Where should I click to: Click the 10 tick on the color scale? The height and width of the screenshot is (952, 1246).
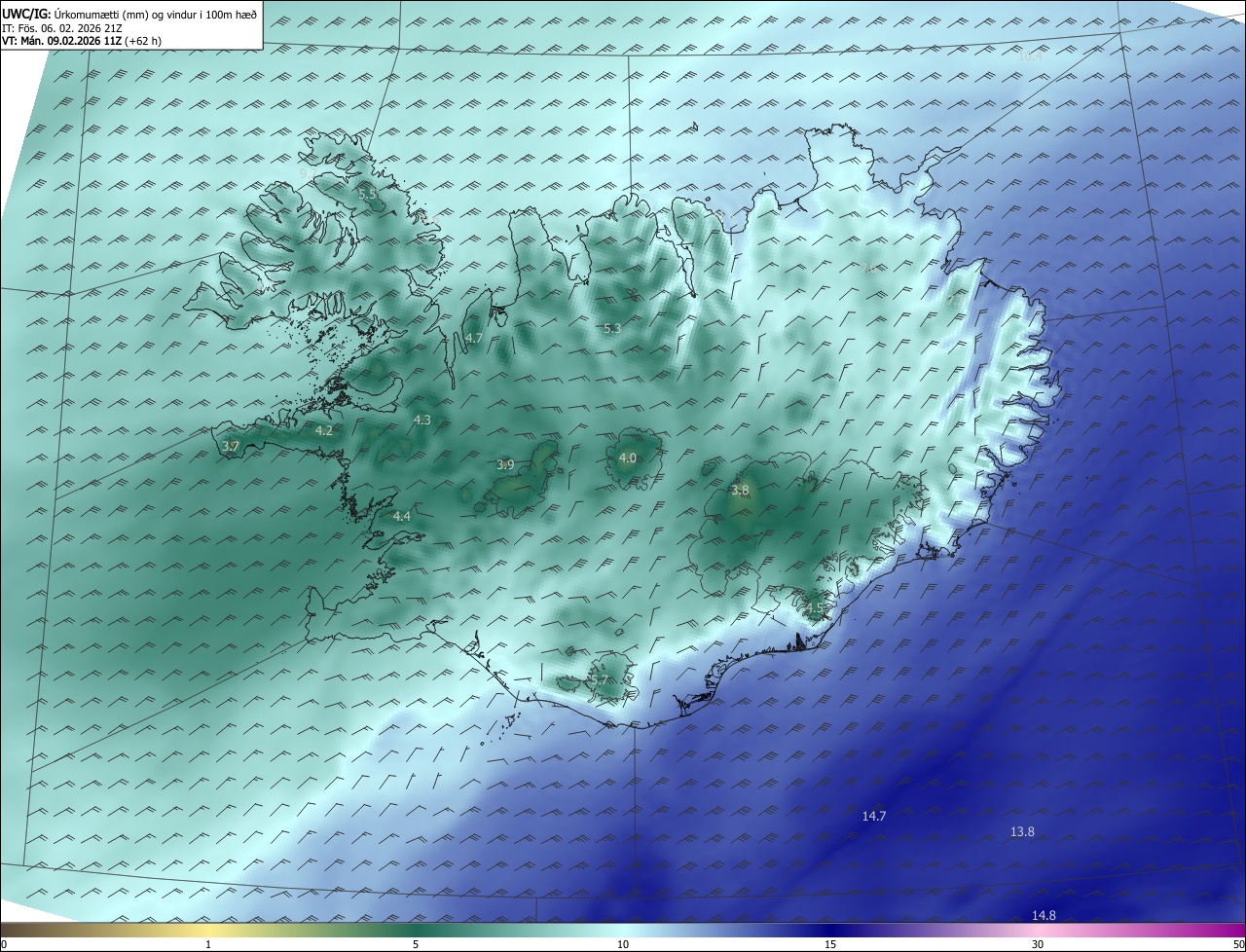pyautogui.click(x=623, y=944)
